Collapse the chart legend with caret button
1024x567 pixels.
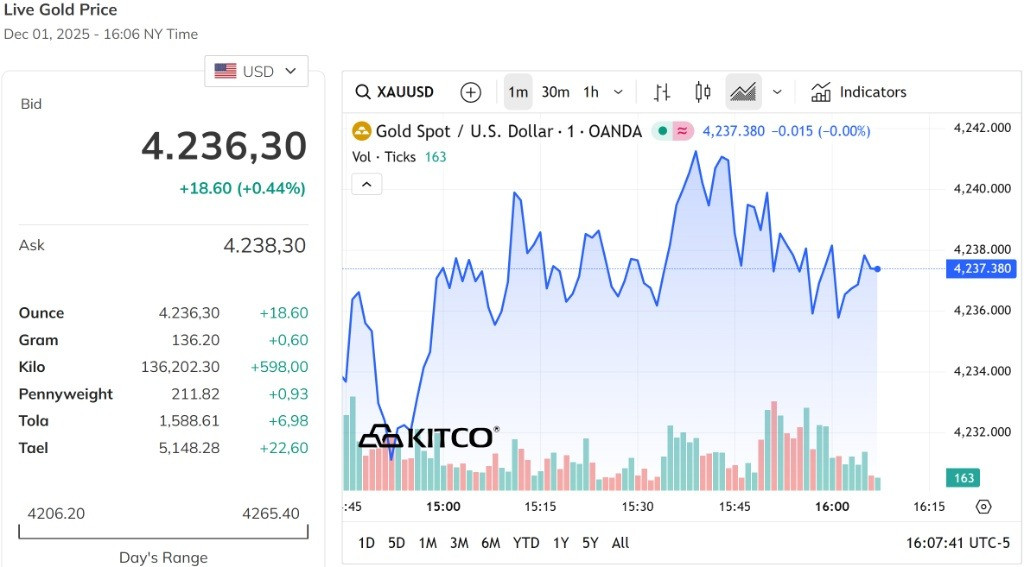(x=367, y=184)
